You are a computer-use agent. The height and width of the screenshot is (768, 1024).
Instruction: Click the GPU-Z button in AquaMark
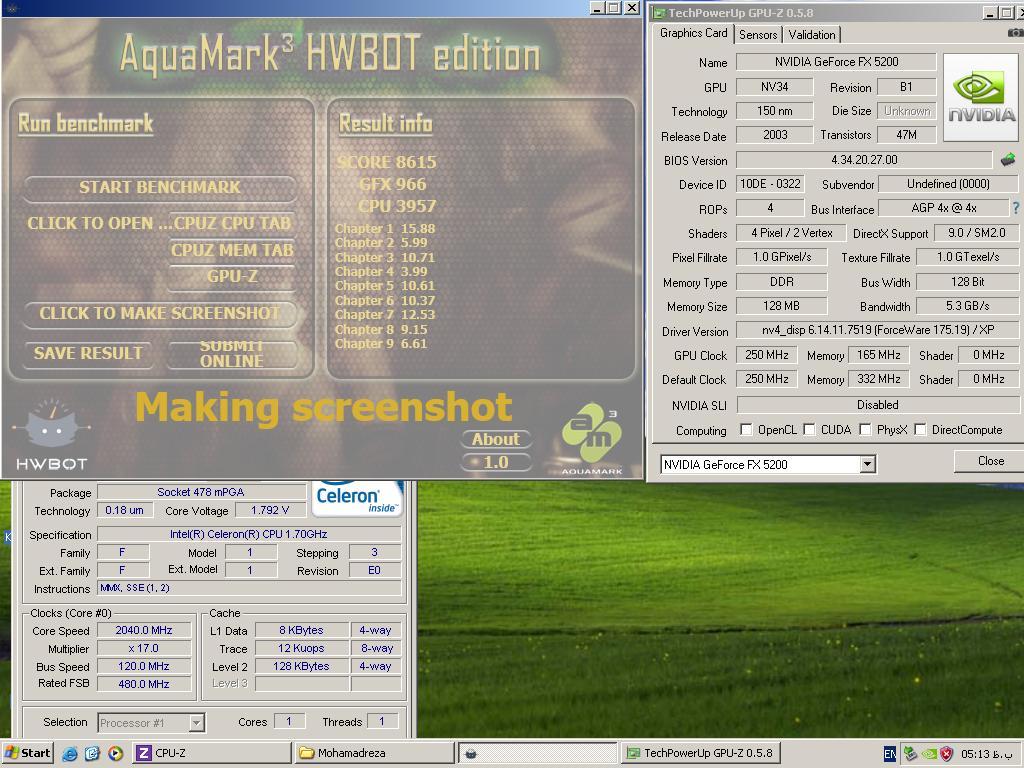coord(232,277)
